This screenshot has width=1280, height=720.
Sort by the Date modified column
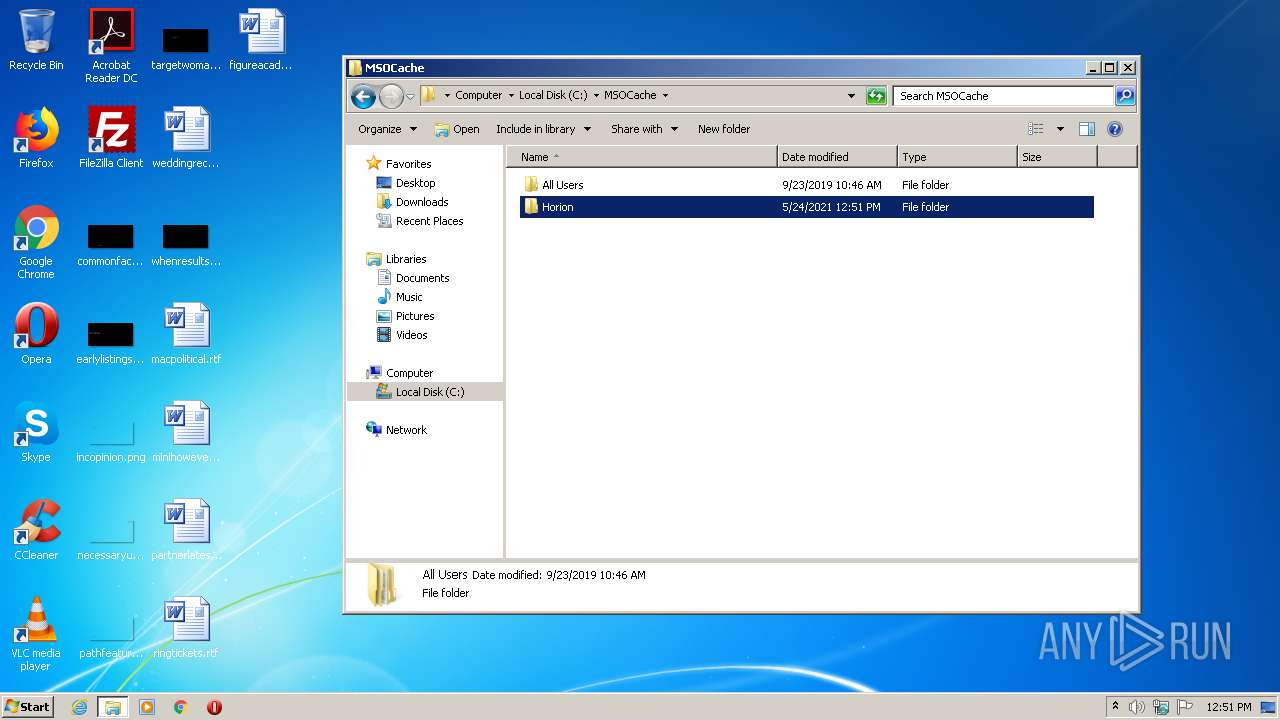tap(837, 157)
